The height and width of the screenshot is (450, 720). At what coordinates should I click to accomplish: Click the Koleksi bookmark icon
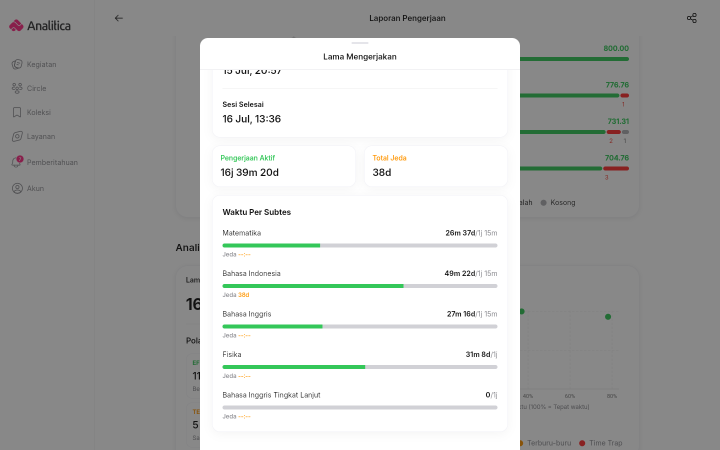tap(17, 112)
